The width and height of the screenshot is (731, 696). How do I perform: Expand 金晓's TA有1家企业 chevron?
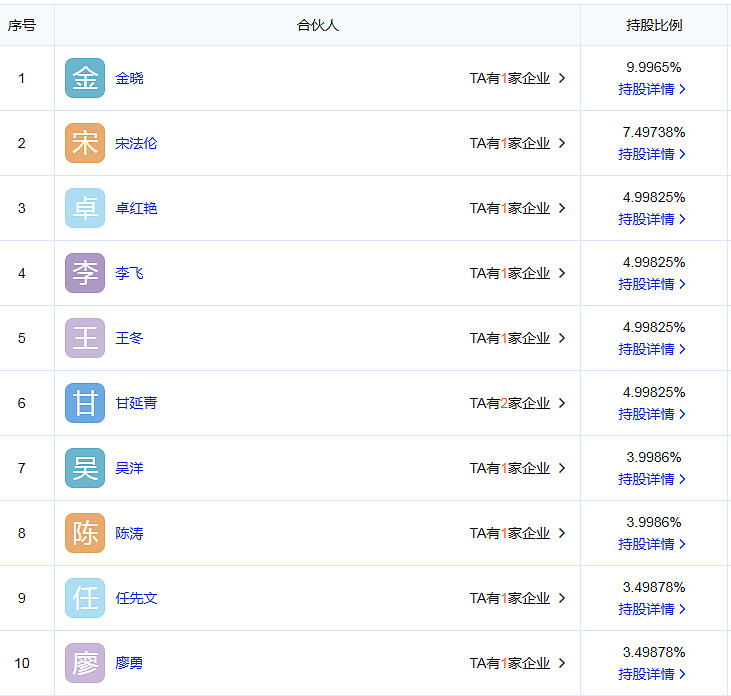pyautogui.click(x=562, y=78)
